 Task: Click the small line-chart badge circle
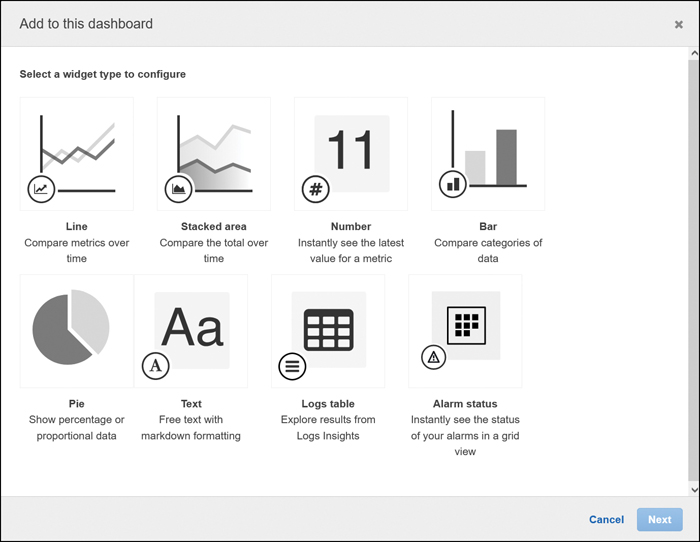(41, 189)
